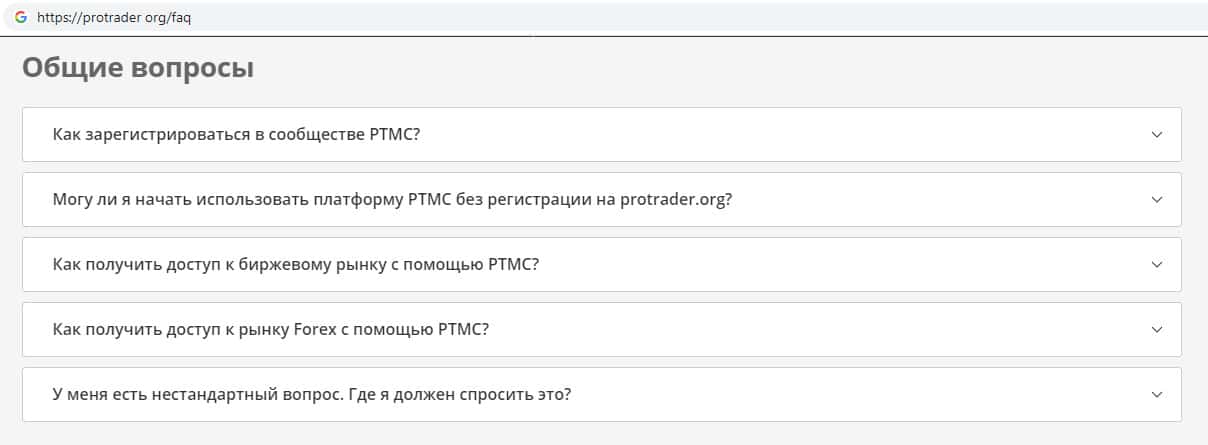Expand chevron for using PTMC without registration
This screenshot has width=1208, height=445.
pos(1156,199)
